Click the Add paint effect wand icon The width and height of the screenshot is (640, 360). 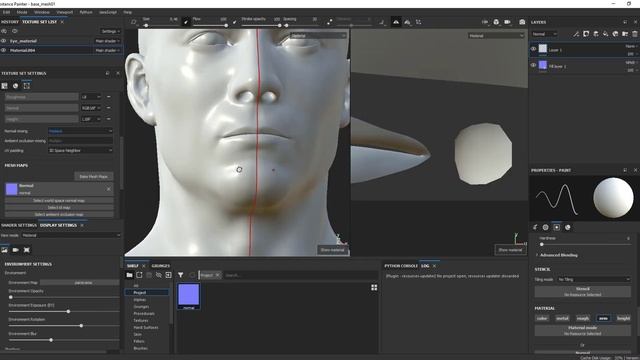point(576,34)
